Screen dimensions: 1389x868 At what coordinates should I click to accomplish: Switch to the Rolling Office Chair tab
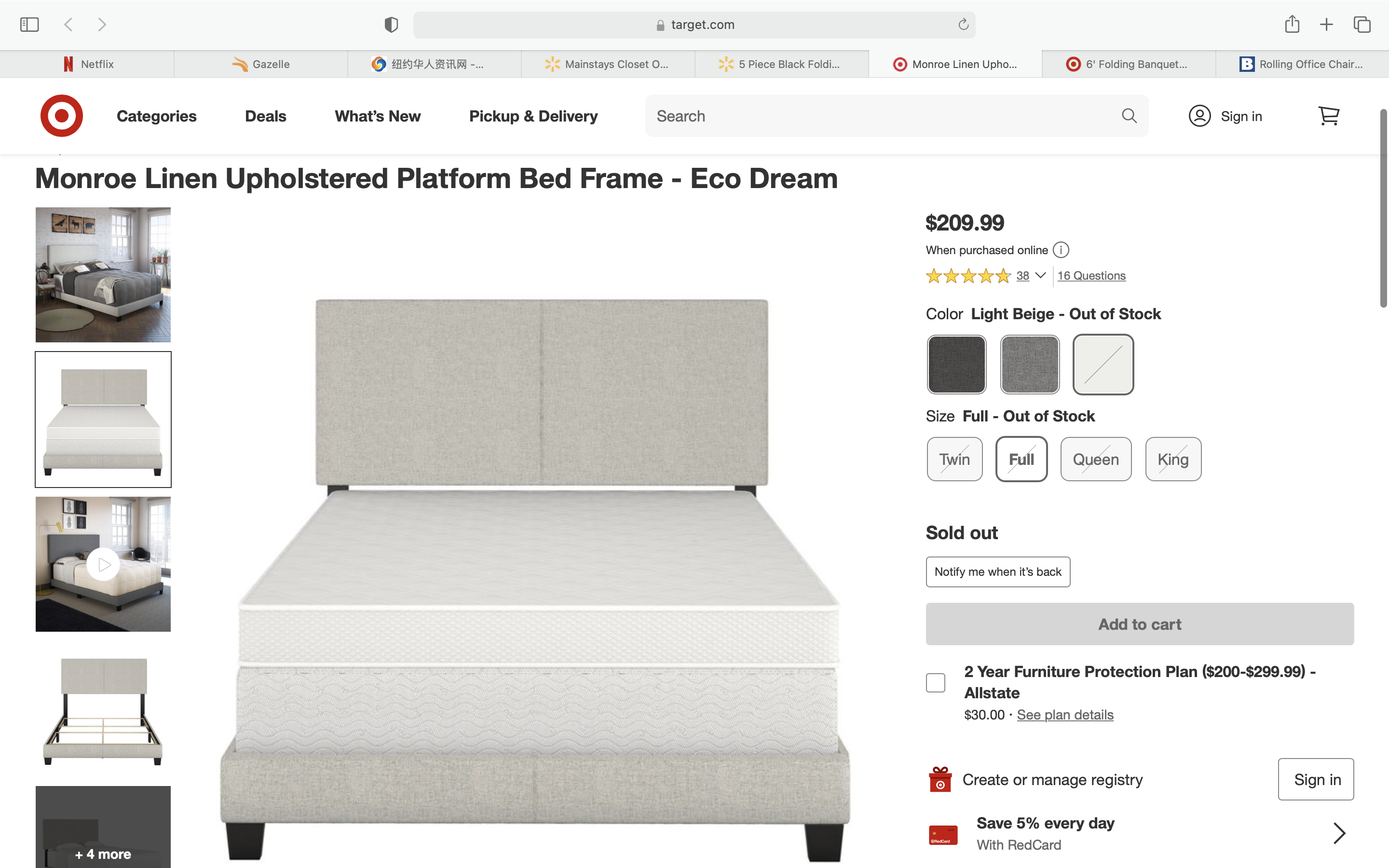coord(1301,64)
